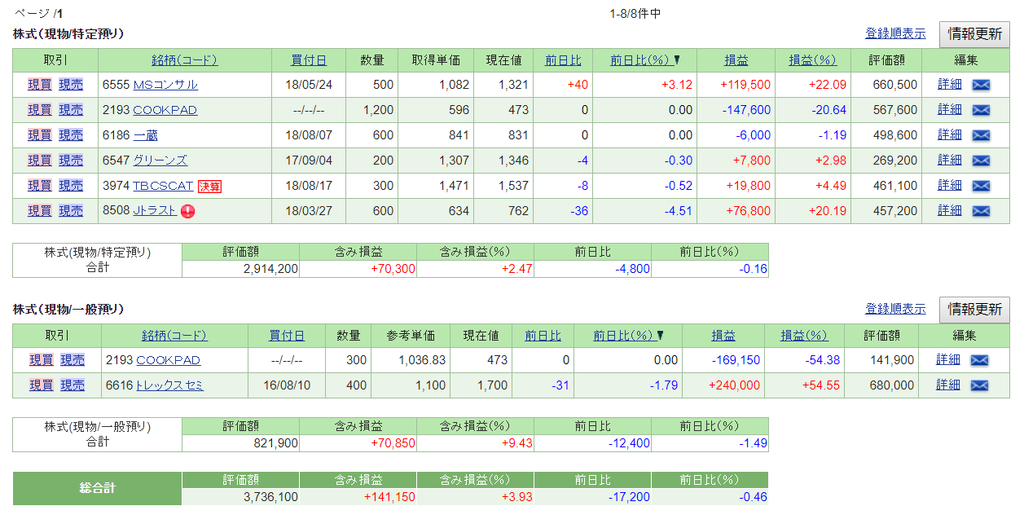Click 現売 for COOKPAD with 300 shares
Screen dimensions: 1024x528
(x=72, y=360)
